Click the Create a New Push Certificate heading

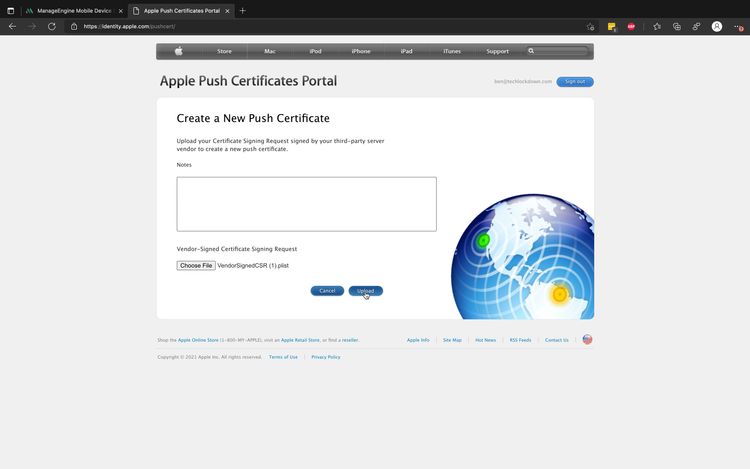[253, 118]
